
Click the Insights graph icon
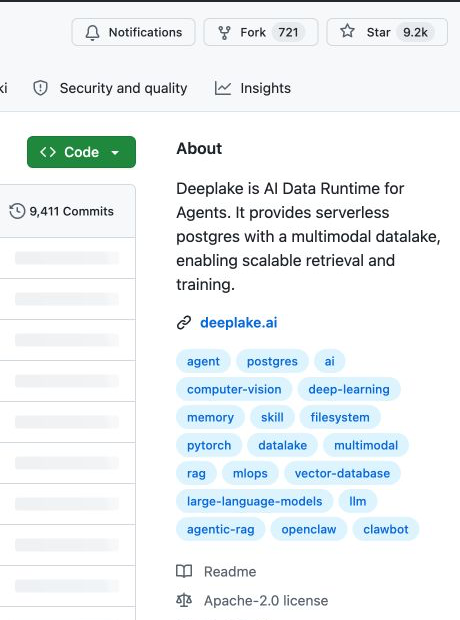click(223, 88)
